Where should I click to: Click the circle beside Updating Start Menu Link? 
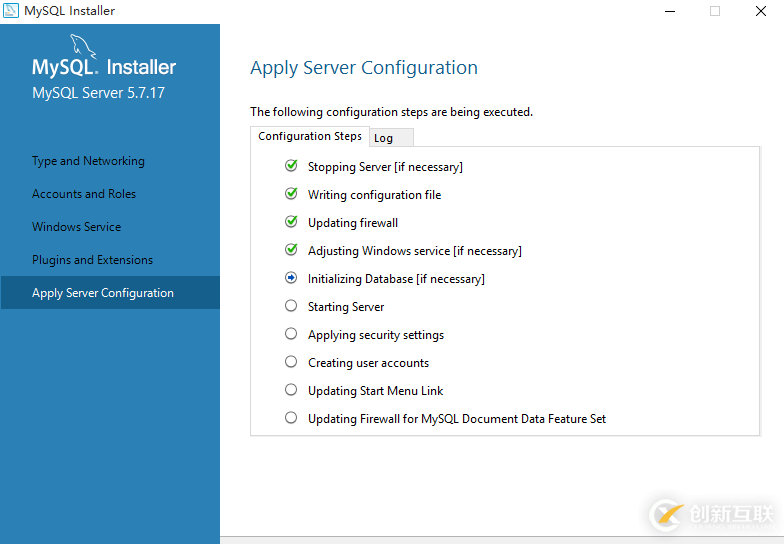(x=291, y=390)
